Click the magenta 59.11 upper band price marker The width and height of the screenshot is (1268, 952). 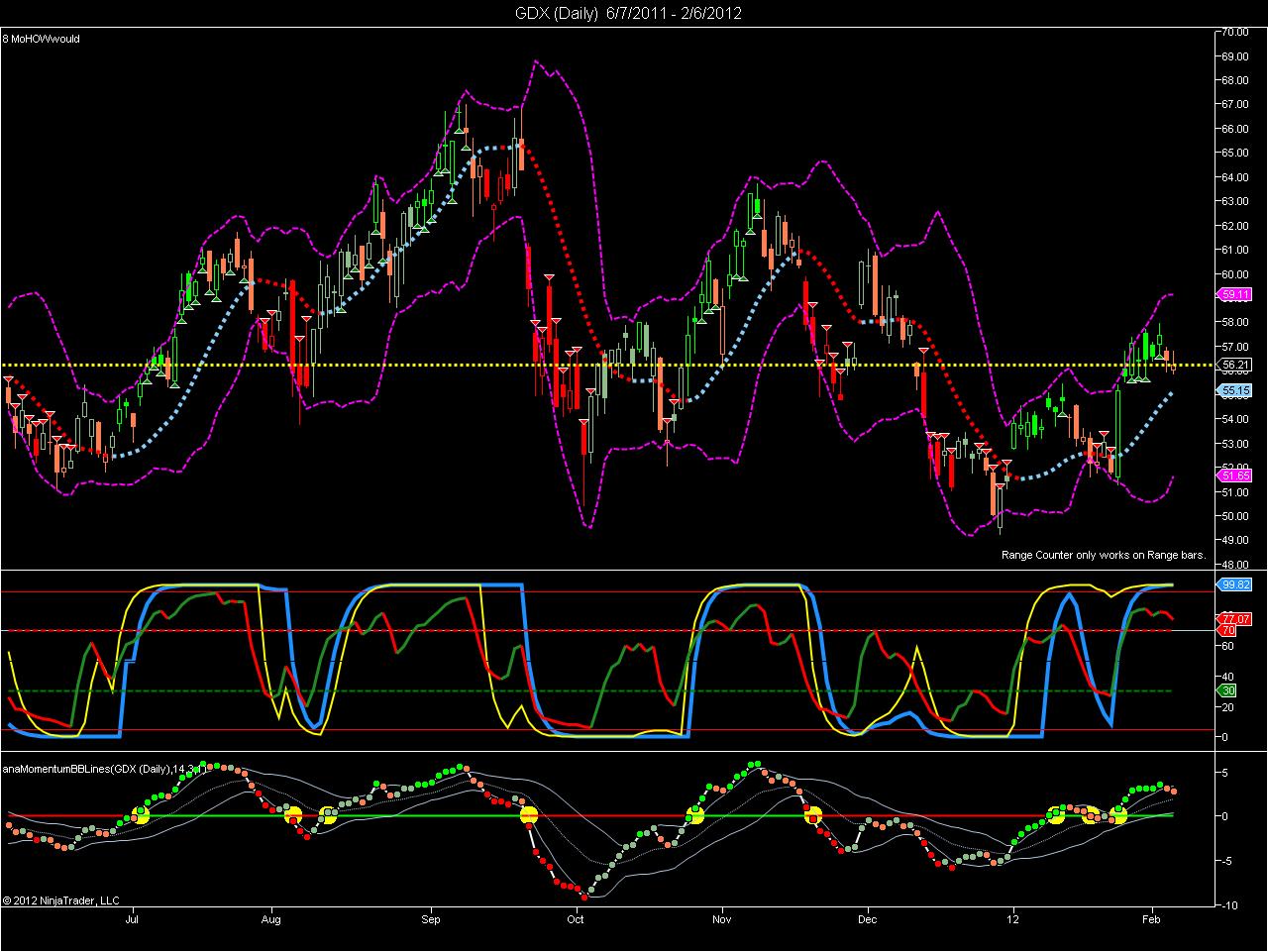pos(1235,294)
